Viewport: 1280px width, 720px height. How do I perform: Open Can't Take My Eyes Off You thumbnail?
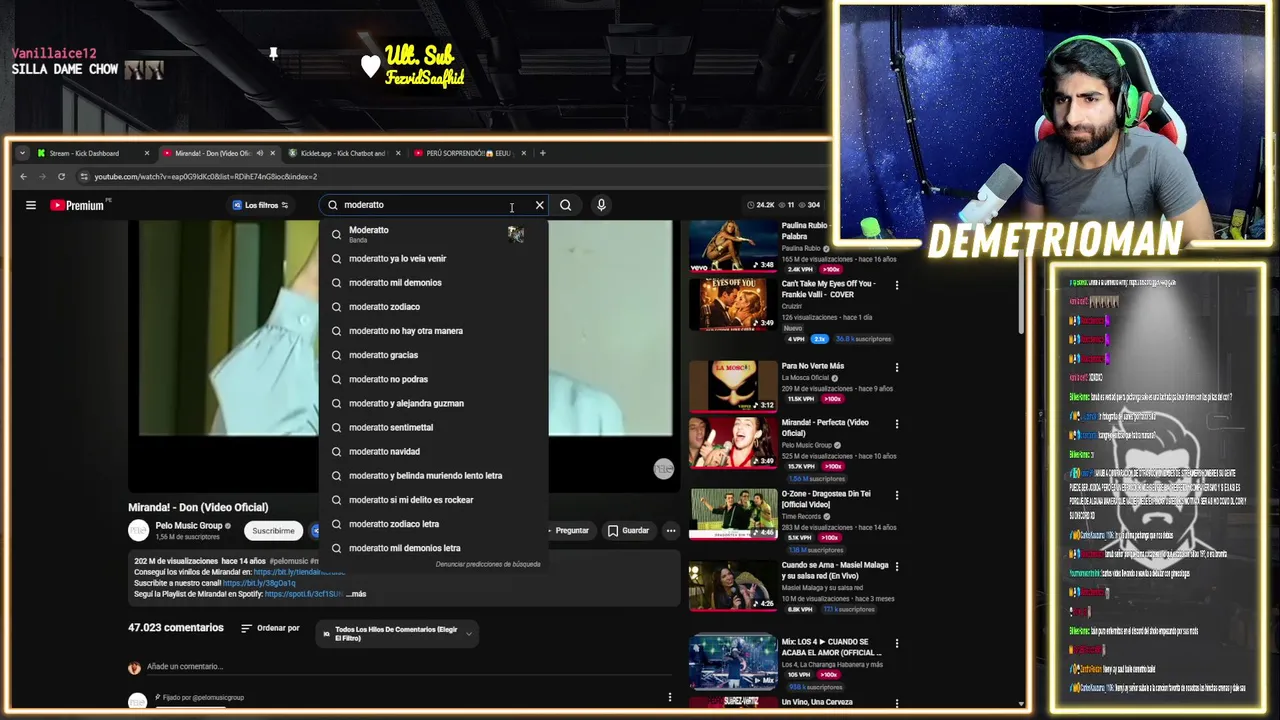click(x=733, y=304)
